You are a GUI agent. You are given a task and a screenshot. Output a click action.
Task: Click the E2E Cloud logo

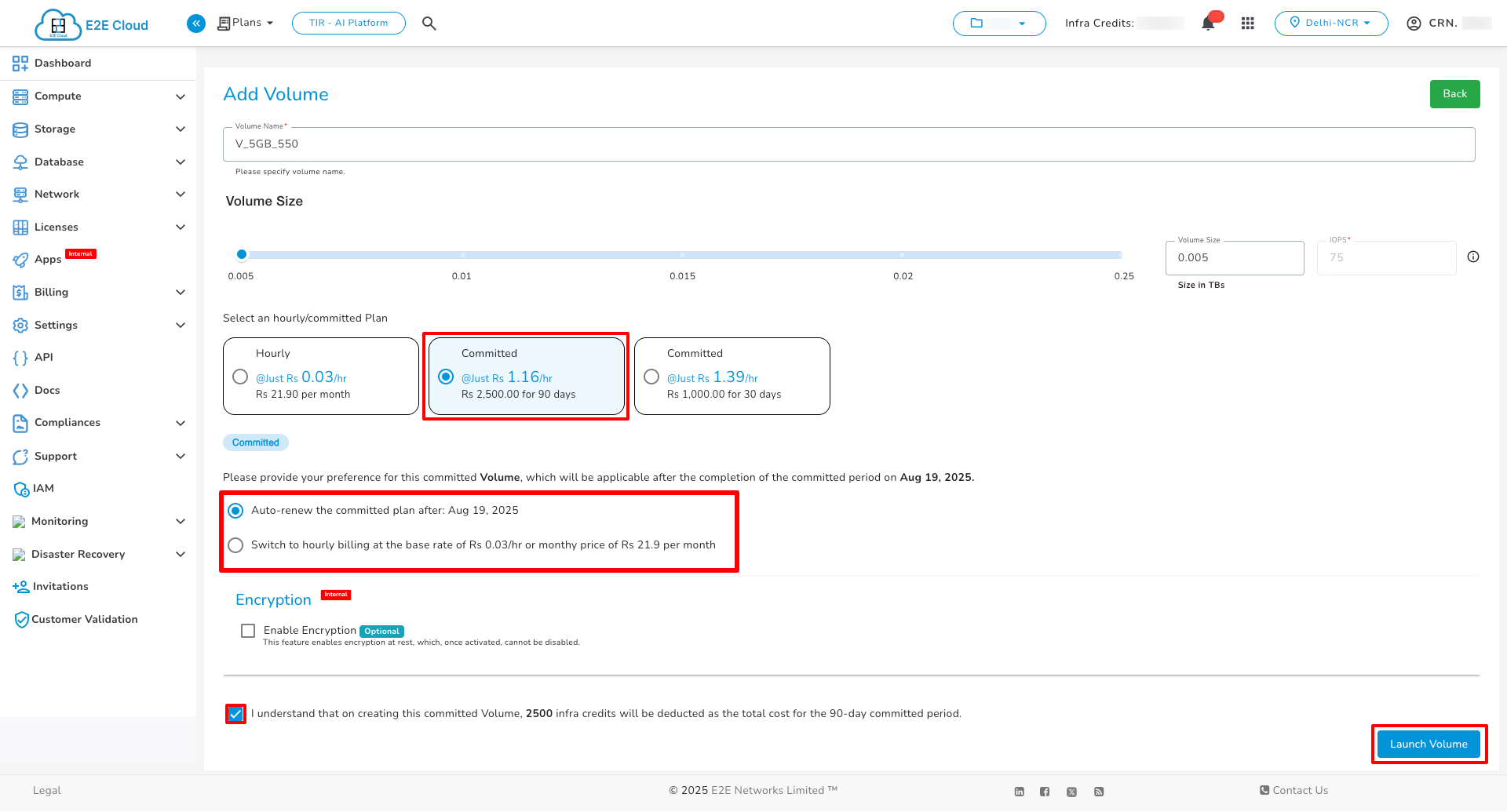(92, 24)
